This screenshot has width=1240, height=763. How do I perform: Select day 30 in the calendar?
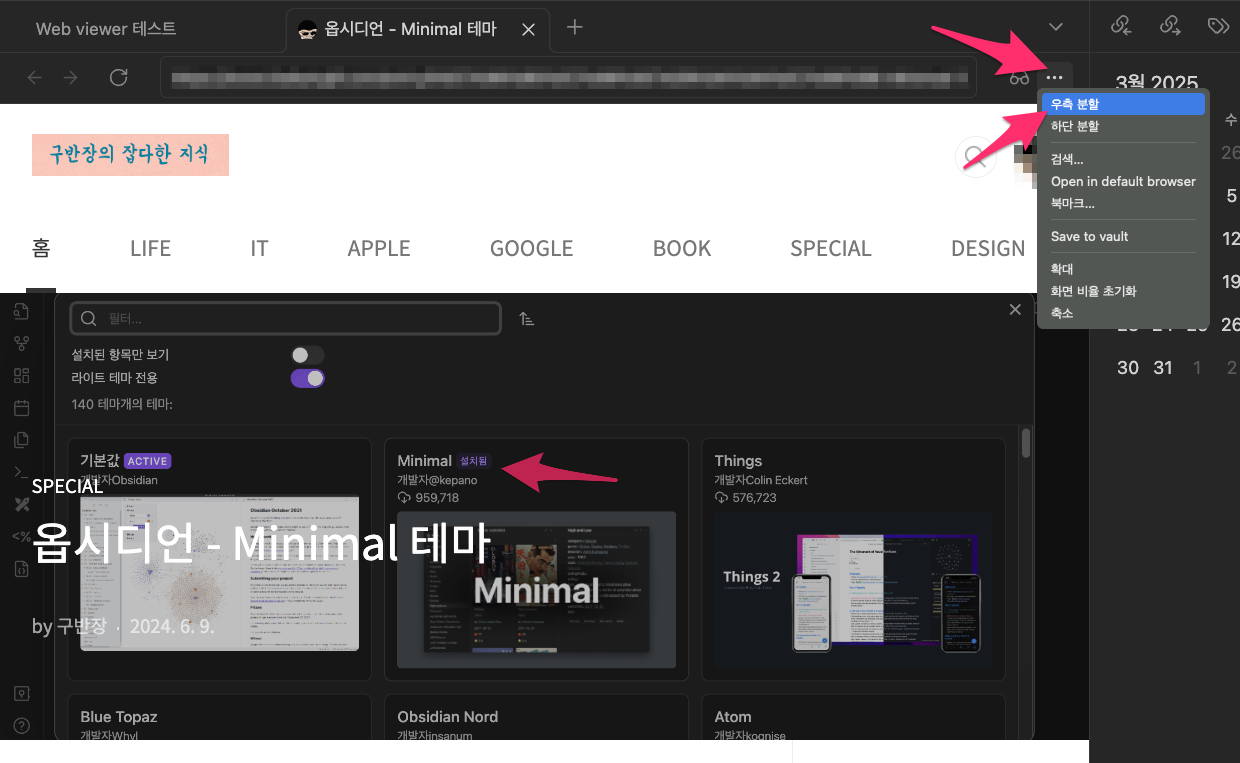(1128, 367)
